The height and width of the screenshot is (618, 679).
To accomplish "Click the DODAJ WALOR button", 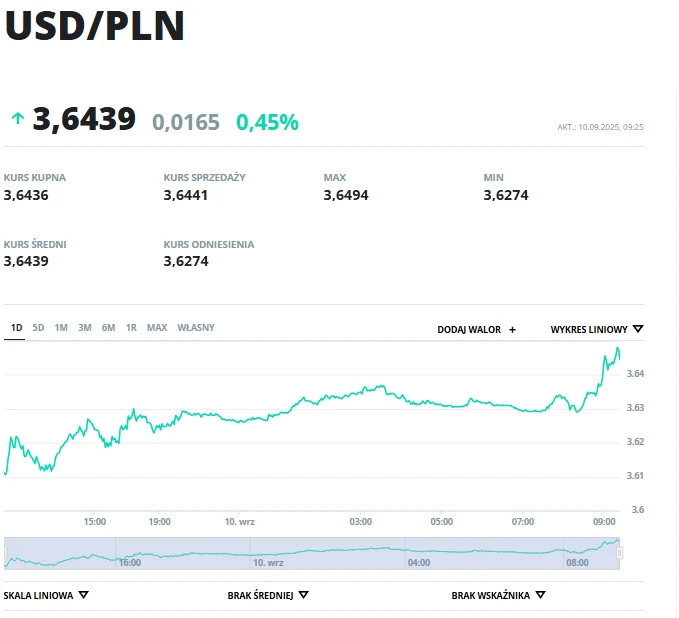I will pos(469,329).
